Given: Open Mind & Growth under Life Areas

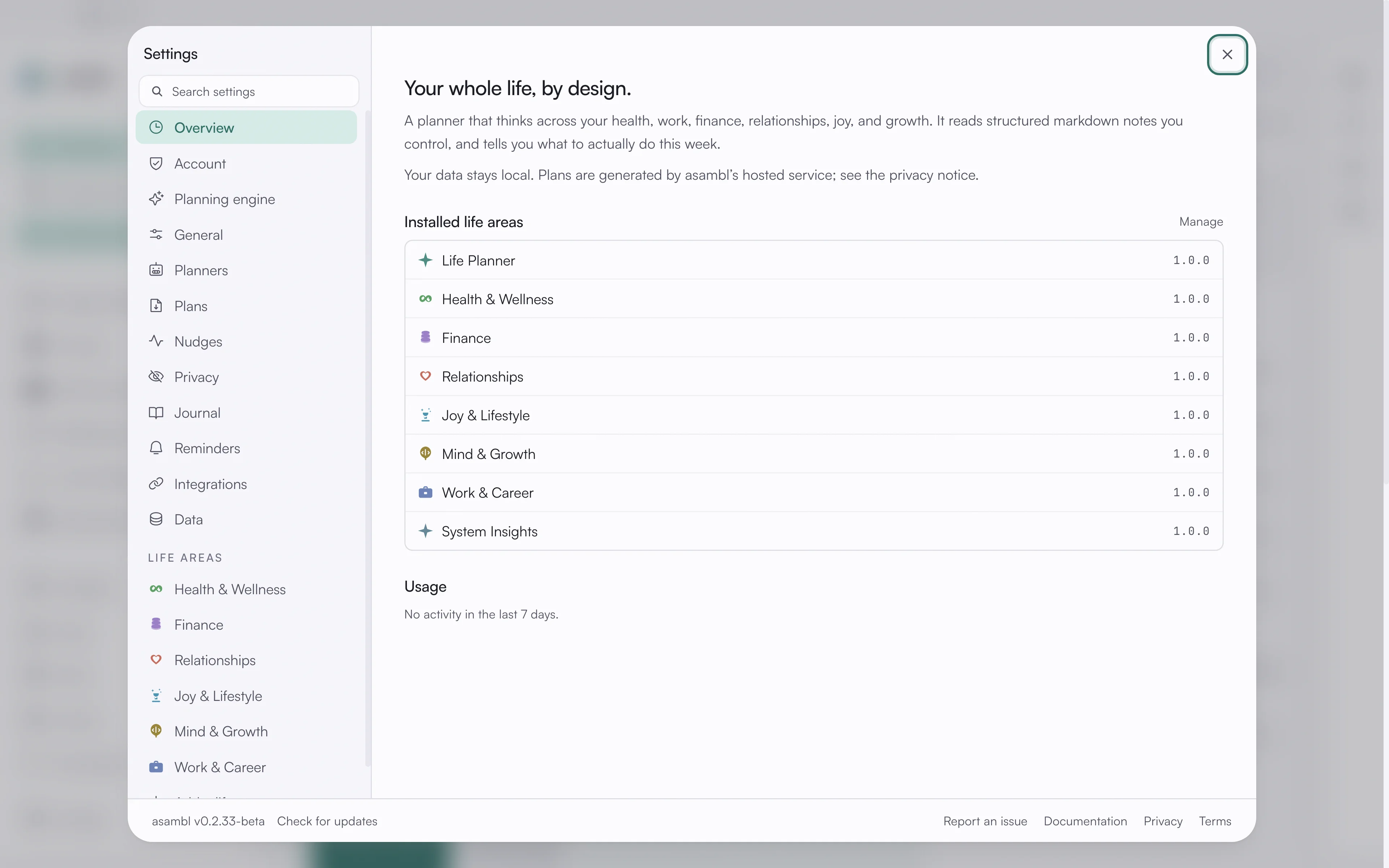Looking at the screenshot, I should coord(246,731).
